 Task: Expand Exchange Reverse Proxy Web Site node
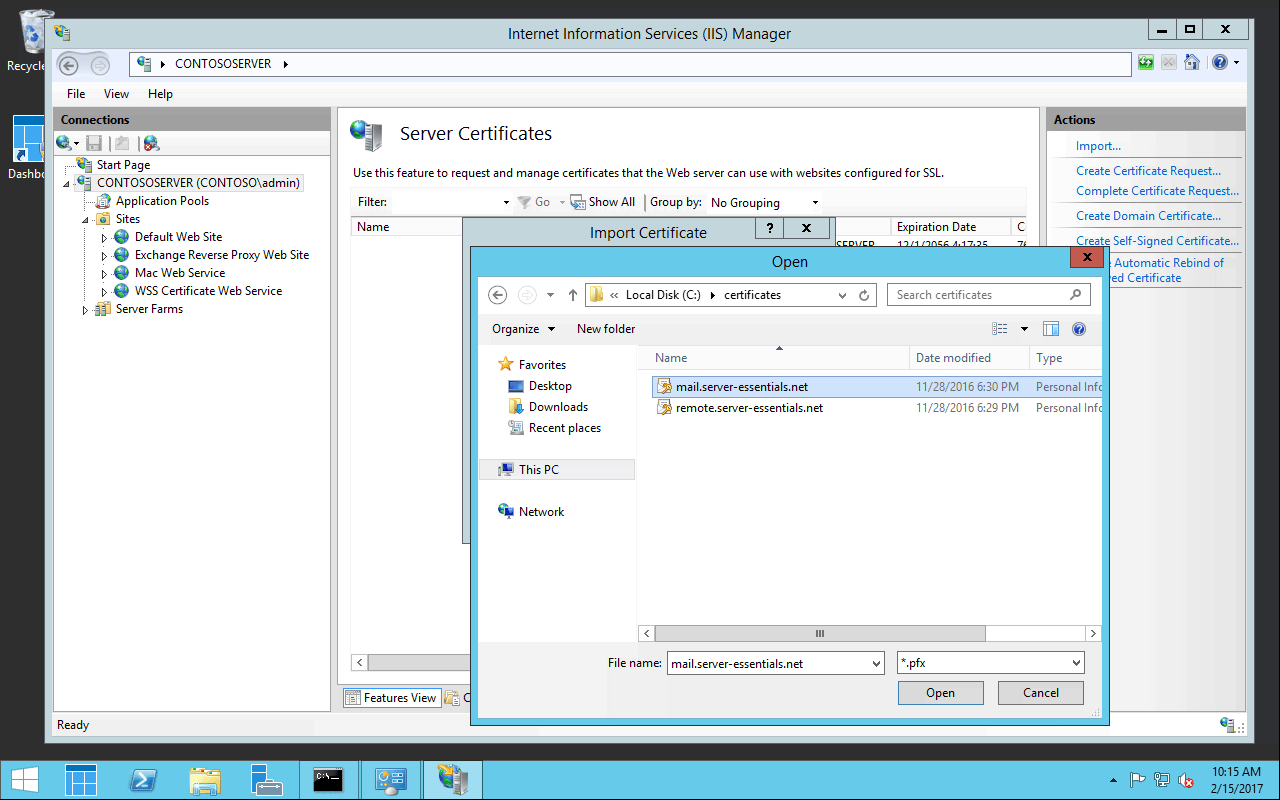point(104,256)
